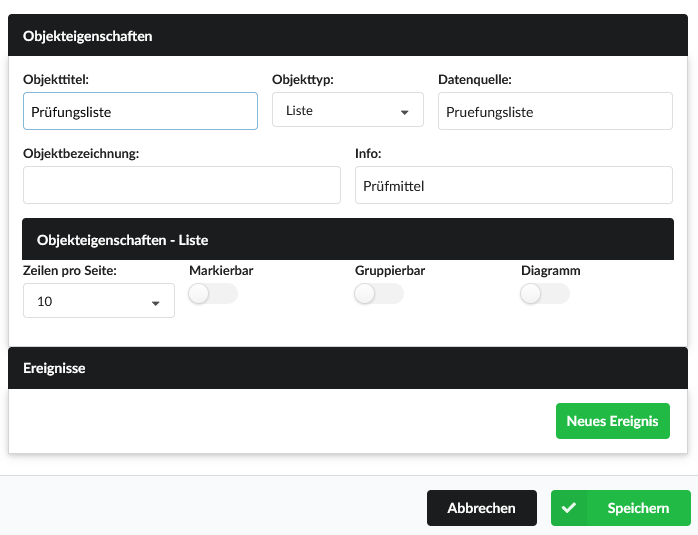Toggle the Diagramm switch on
Screen dimensions: 698x535
click(x=545, y=294)
